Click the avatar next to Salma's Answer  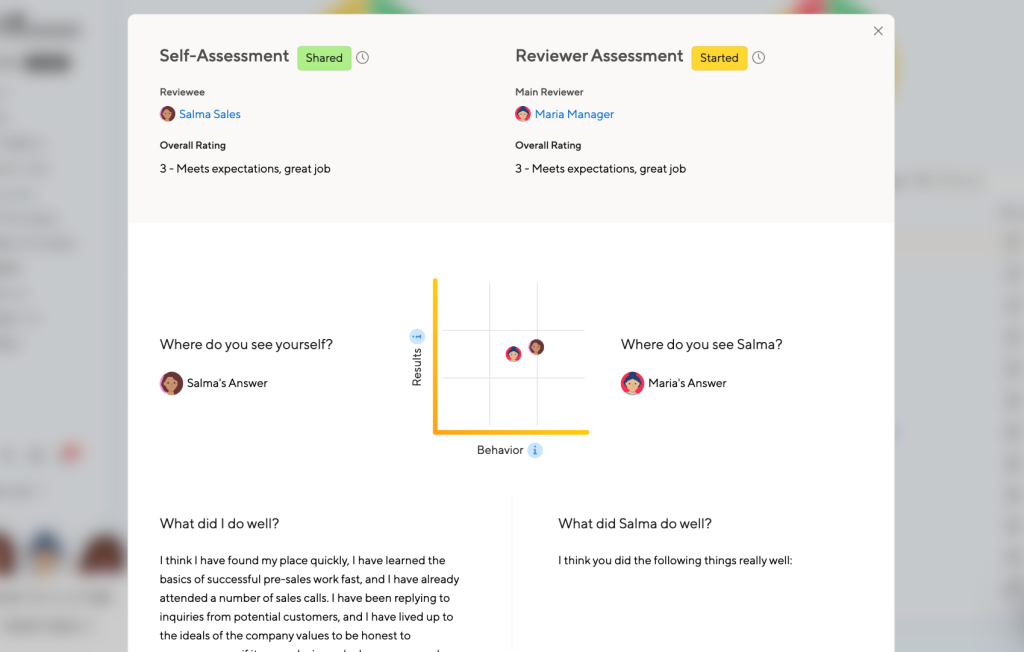pos(171,383)
